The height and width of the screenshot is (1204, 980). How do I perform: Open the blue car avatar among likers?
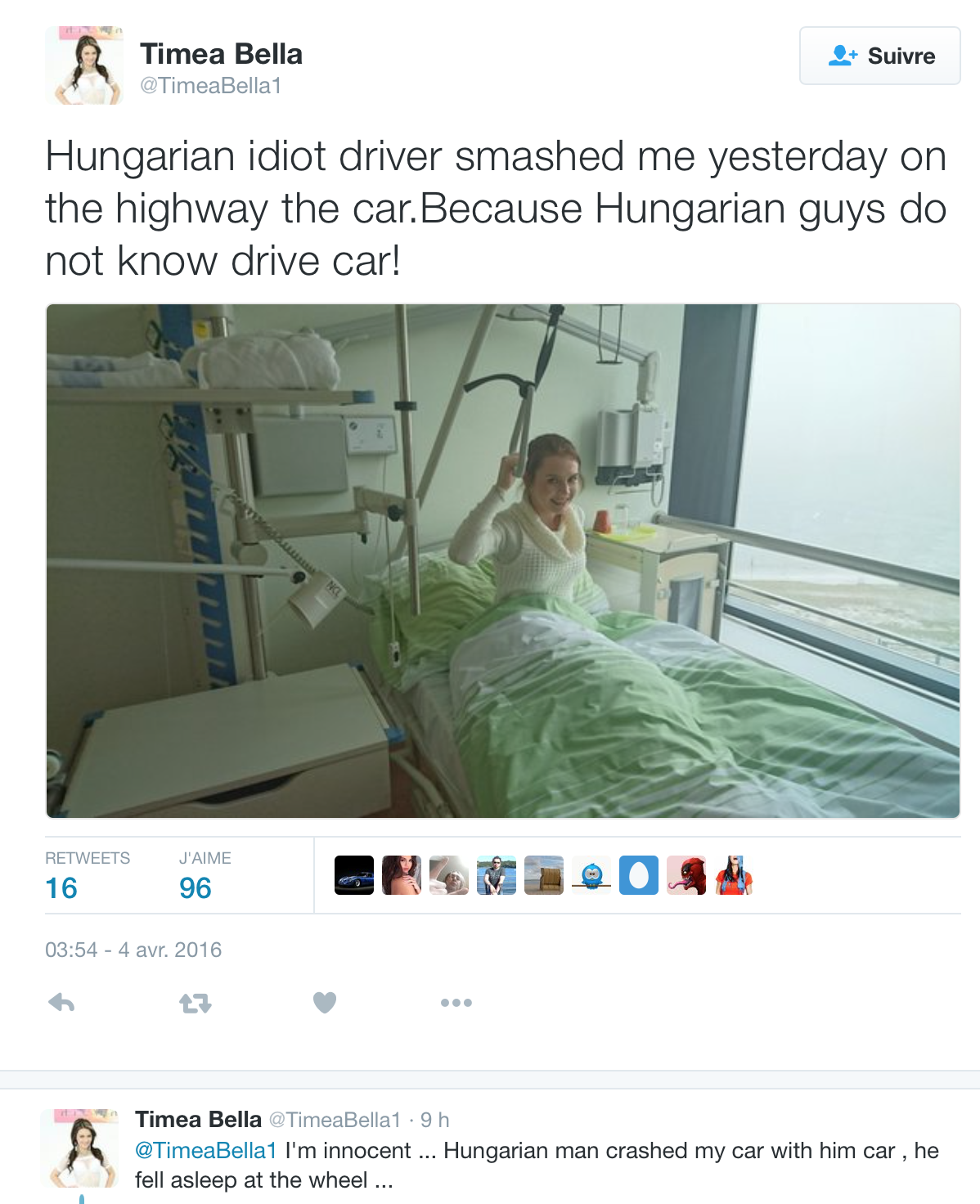pos(354,875)
